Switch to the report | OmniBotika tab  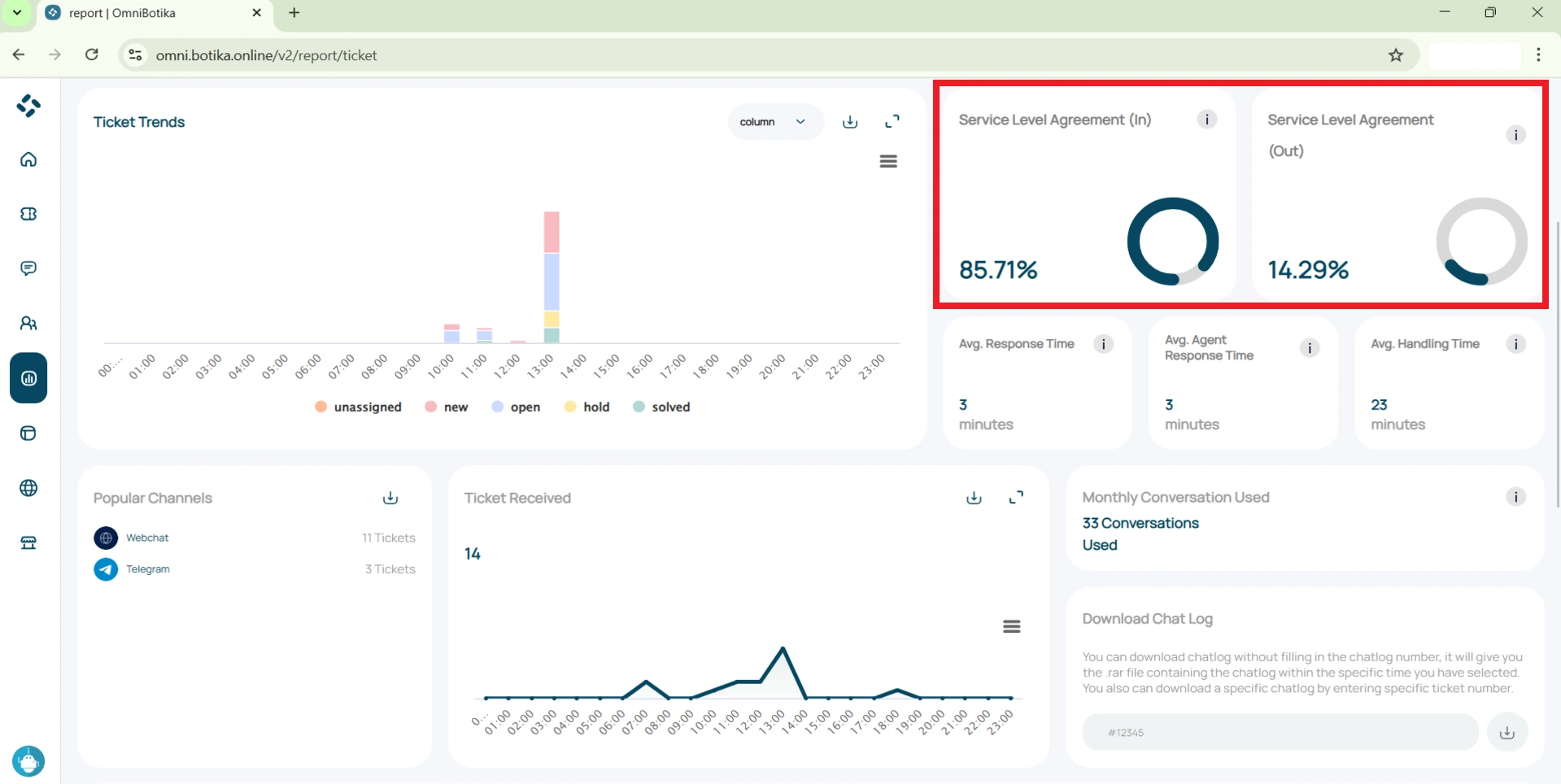click(155, 13)
